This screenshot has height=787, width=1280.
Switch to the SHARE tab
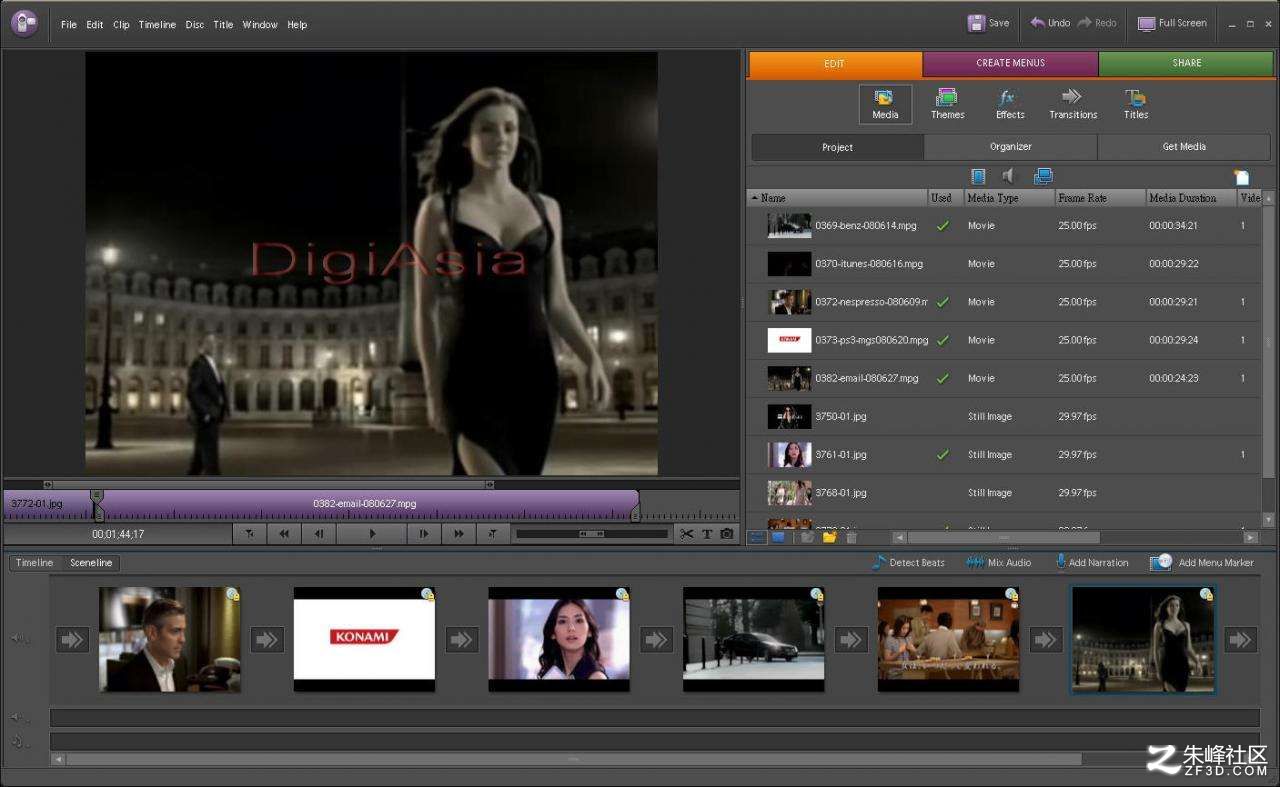[x=1186, y=63]
